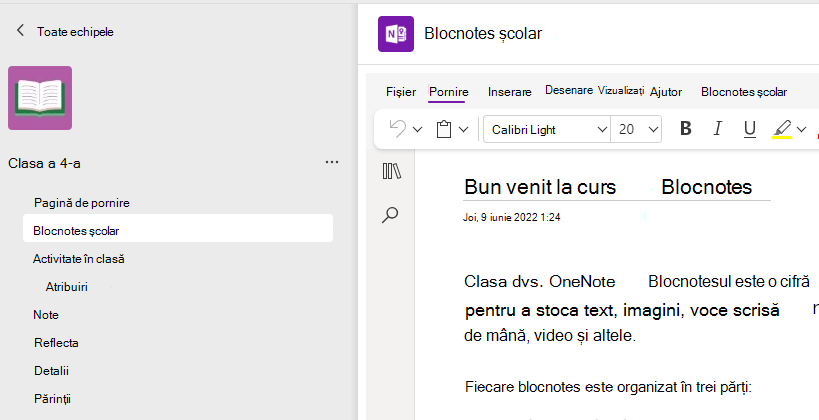
Task: Open the undo dropdown arrow
Action: coord(417,130)
